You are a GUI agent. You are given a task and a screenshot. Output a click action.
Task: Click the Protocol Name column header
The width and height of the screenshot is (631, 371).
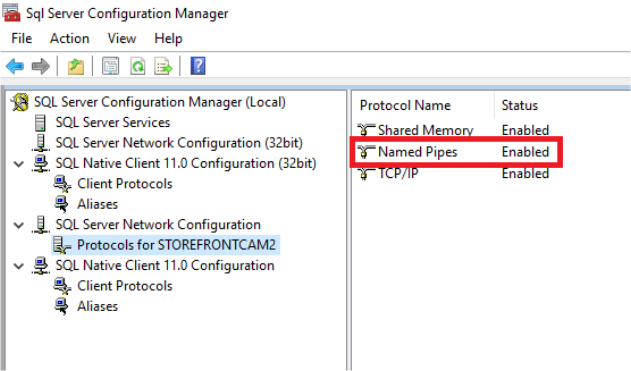[405, 105]
